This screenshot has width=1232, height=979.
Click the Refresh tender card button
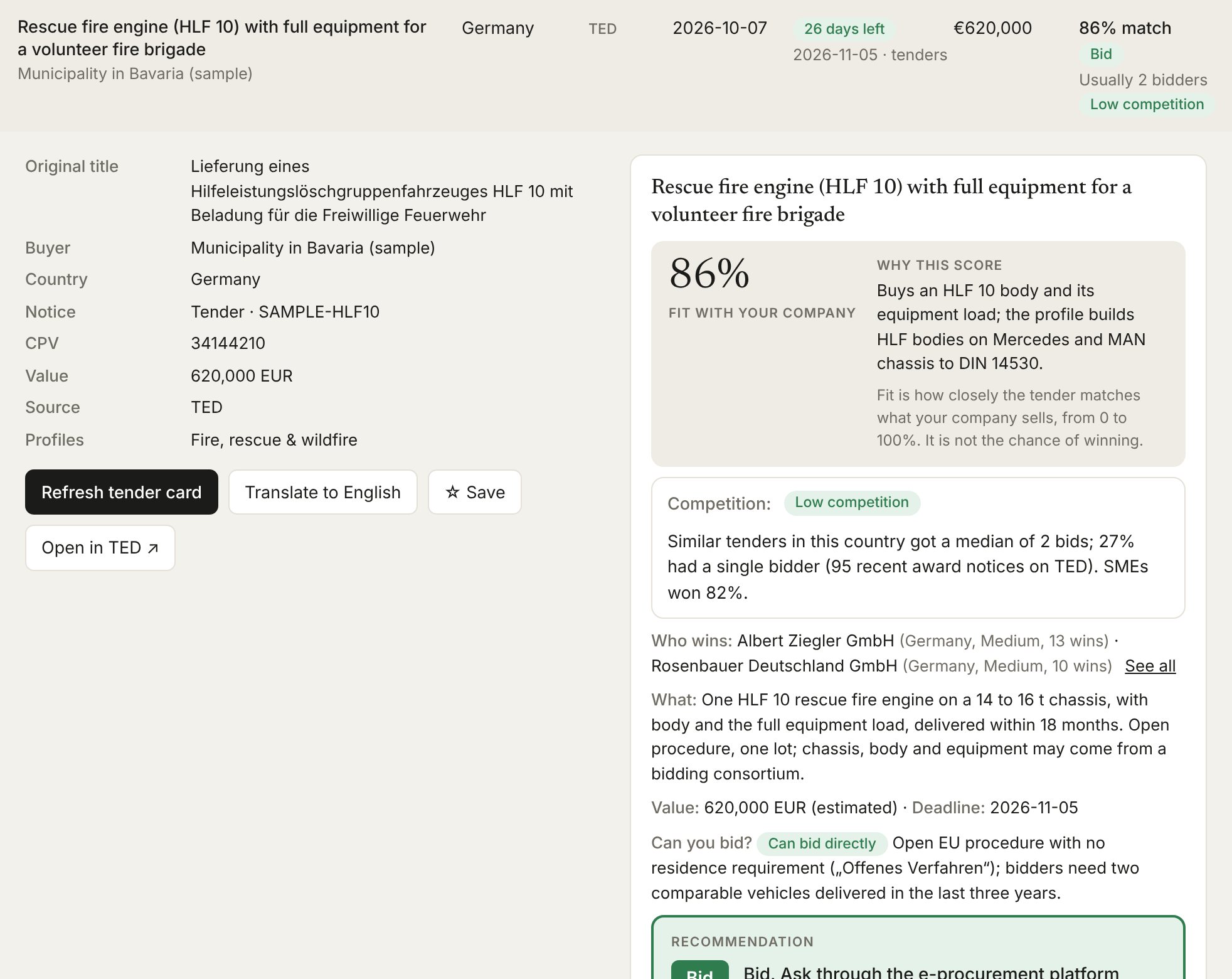click(x=122, y=492)
